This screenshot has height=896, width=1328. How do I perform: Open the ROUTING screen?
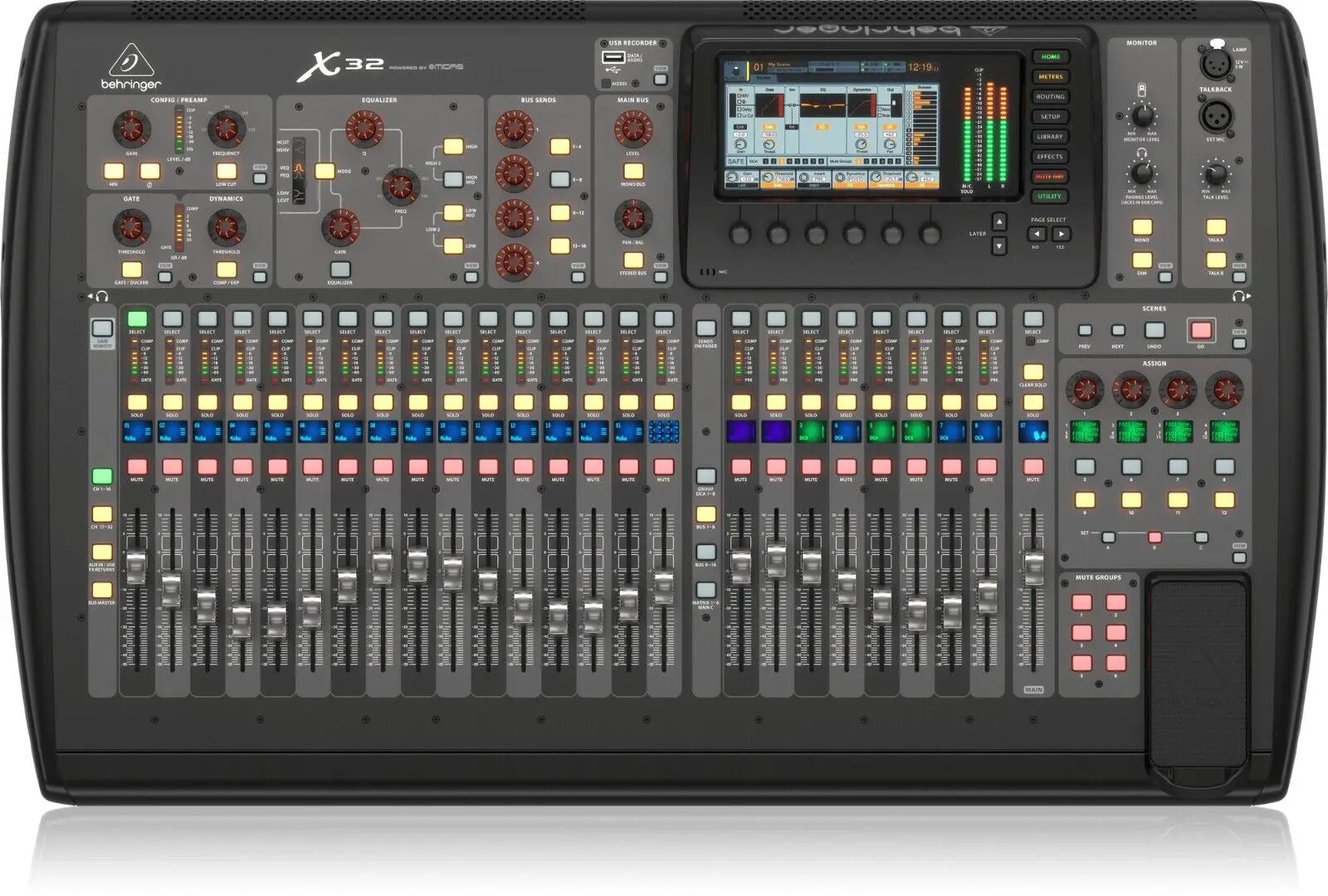(1051, 95)
